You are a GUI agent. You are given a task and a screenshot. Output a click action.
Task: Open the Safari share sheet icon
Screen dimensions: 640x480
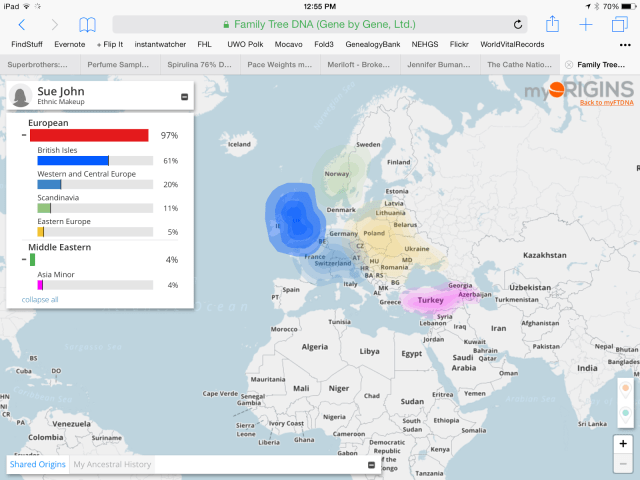(552, 24)
